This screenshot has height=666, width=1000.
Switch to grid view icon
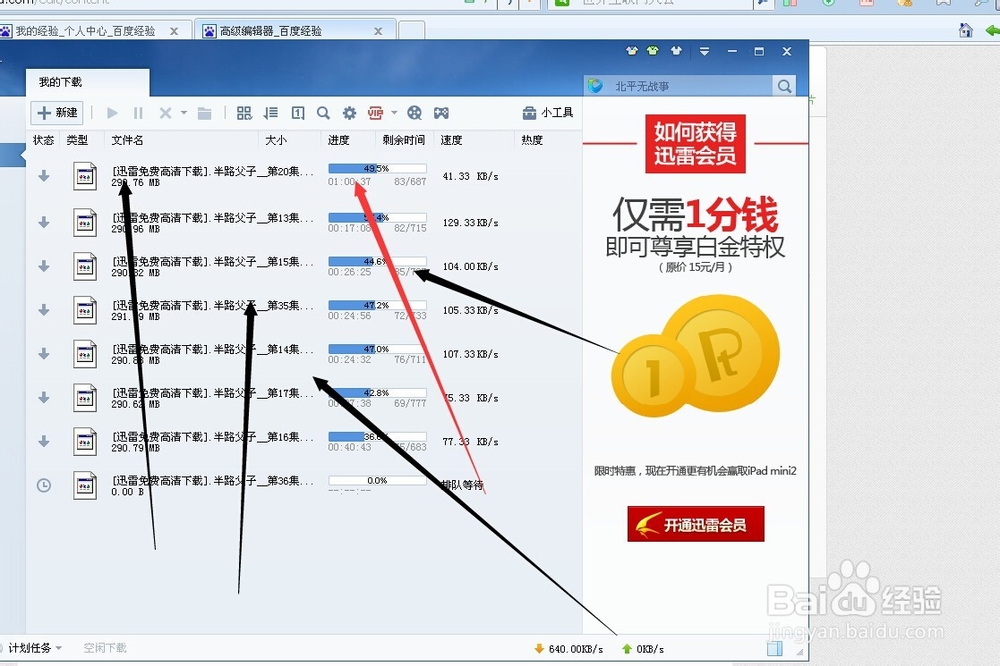[244, 113]
